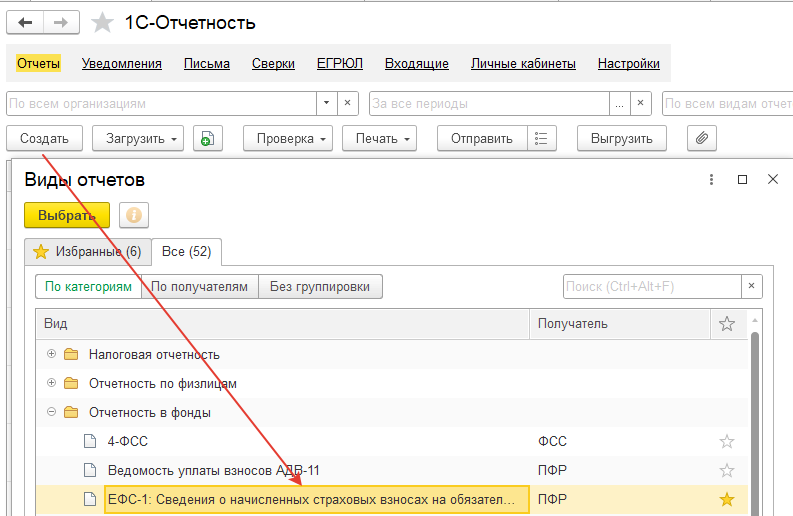Viewport: 793px width, 516px height.
Task: Click the green plus document icon in the toolbar
Action: click(207, 138)
